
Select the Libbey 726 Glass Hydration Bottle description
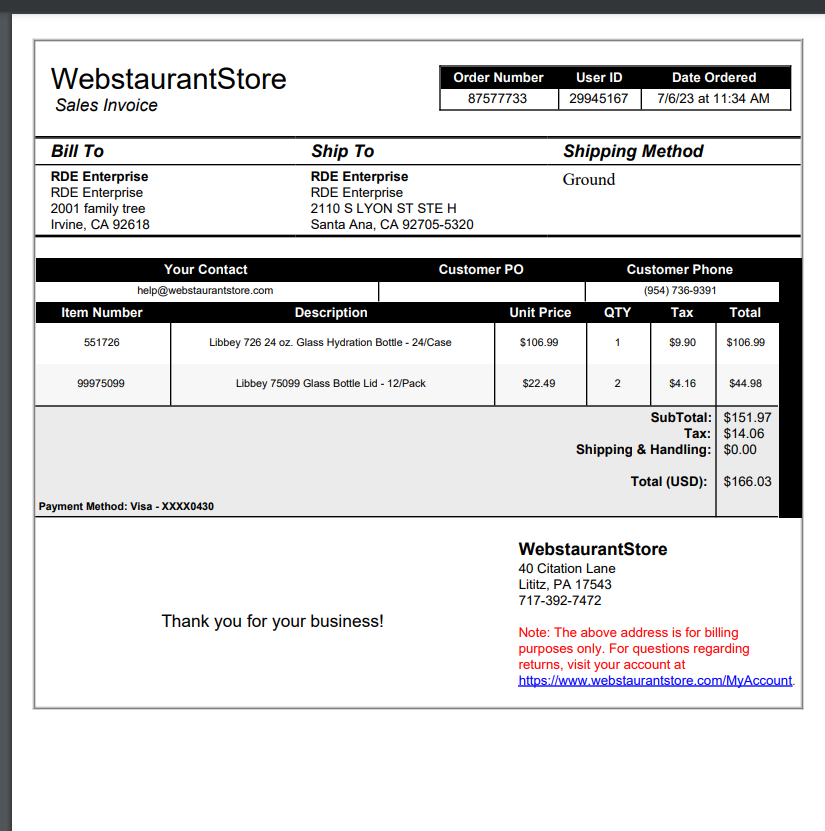[330, 342]
